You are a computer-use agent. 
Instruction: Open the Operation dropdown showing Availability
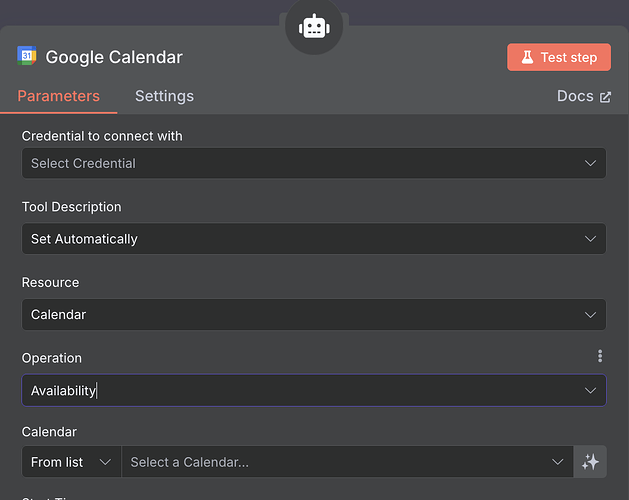pos(314,390)
